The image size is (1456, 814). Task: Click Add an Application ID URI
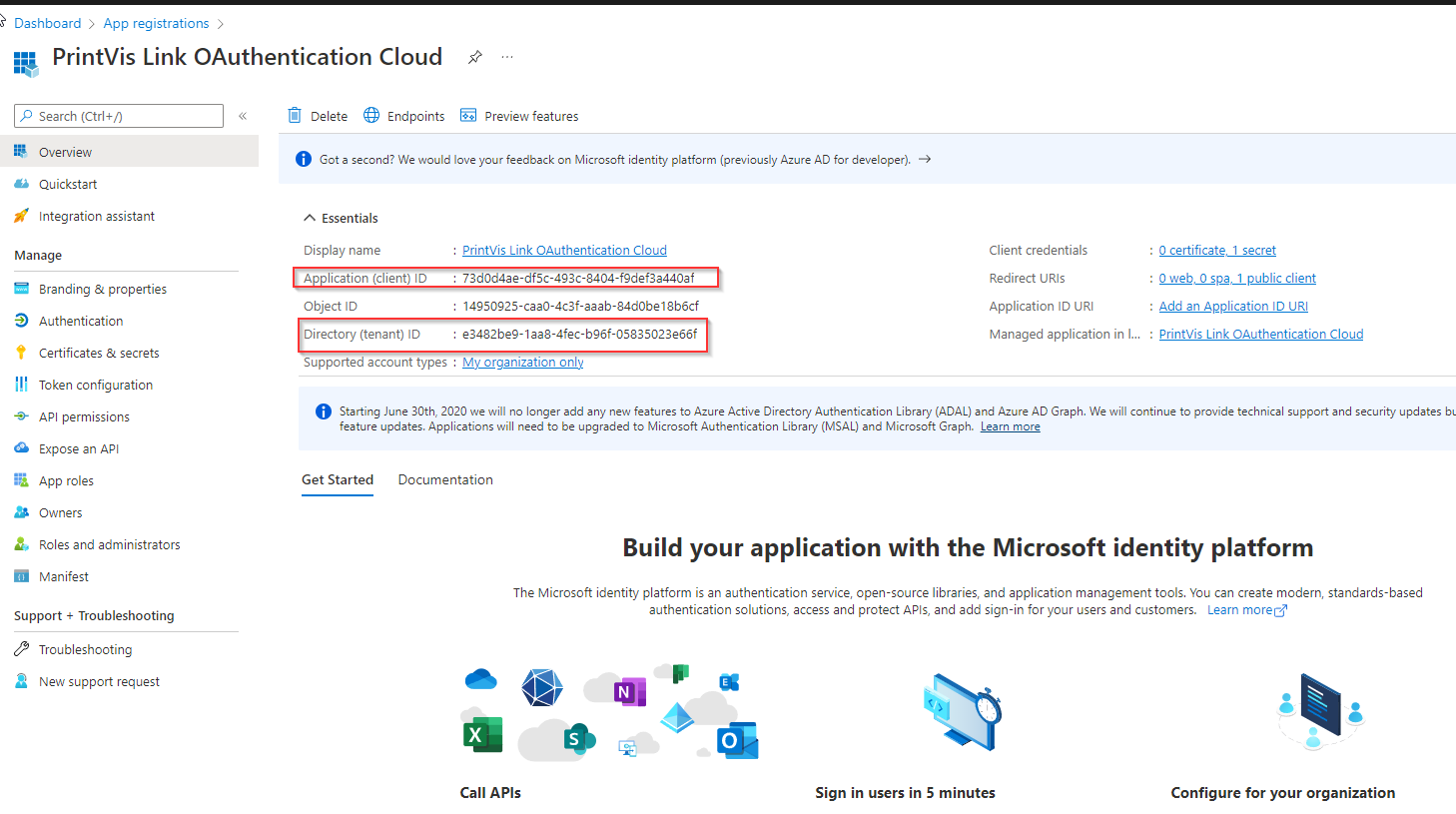1233,307
